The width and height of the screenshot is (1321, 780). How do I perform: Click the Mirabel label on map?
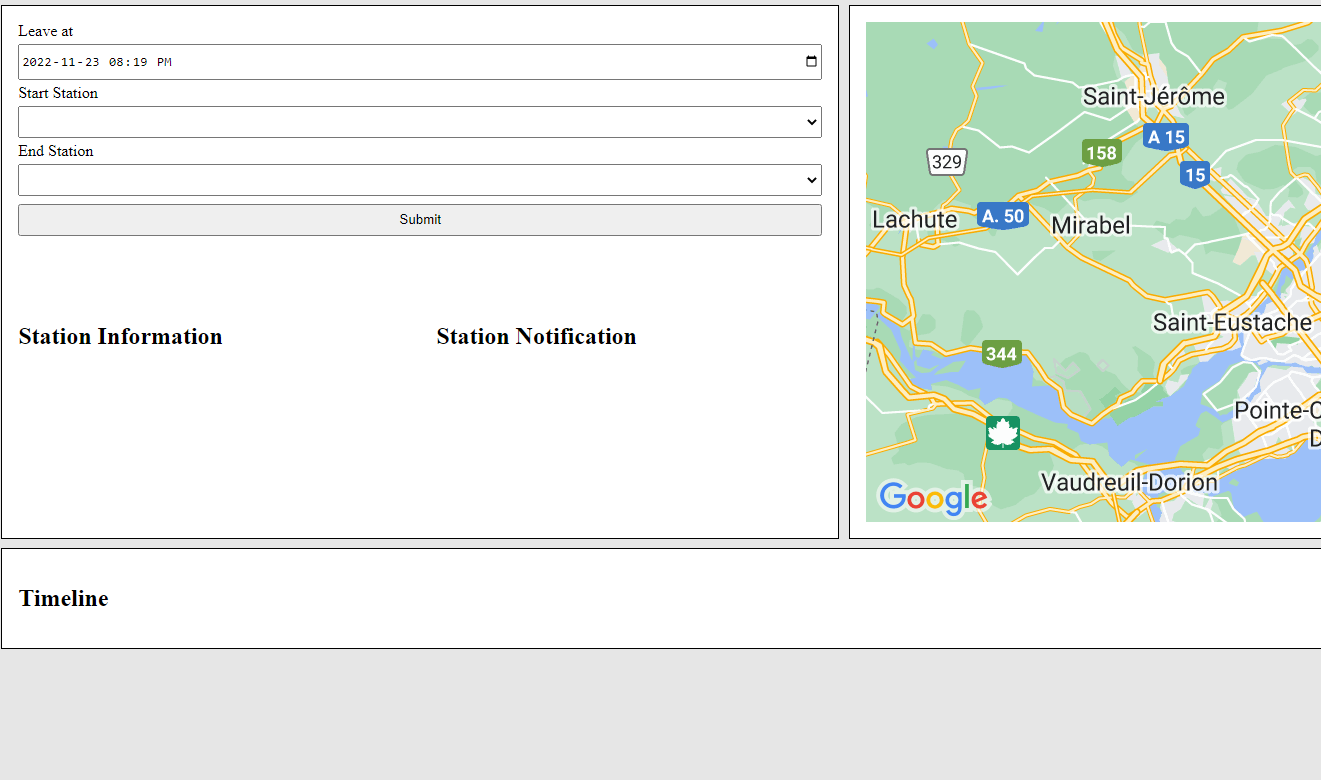1091,225
